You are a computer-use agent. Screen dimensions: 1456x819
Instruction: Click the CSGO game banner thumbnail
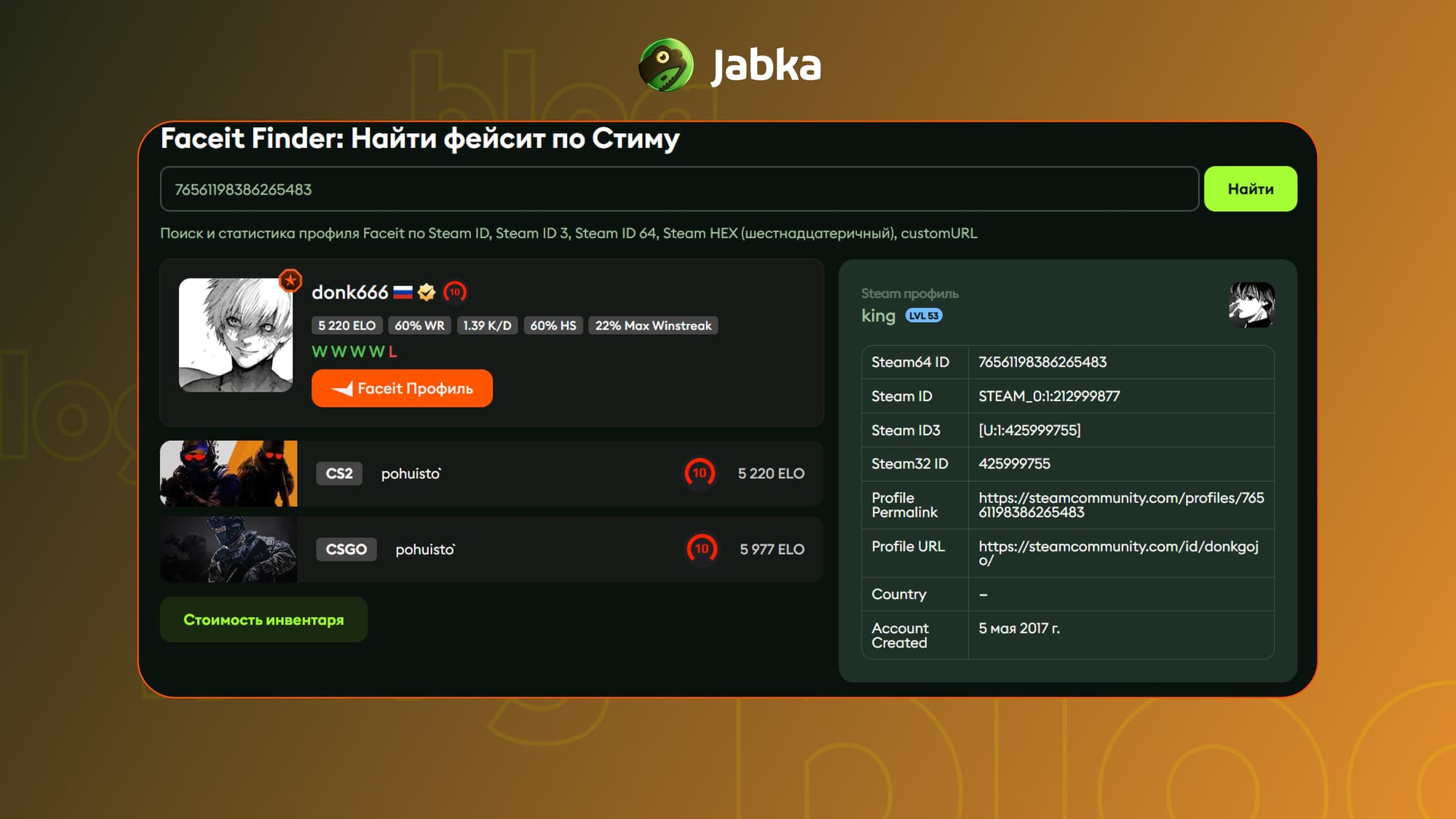[x=229, y=550]
